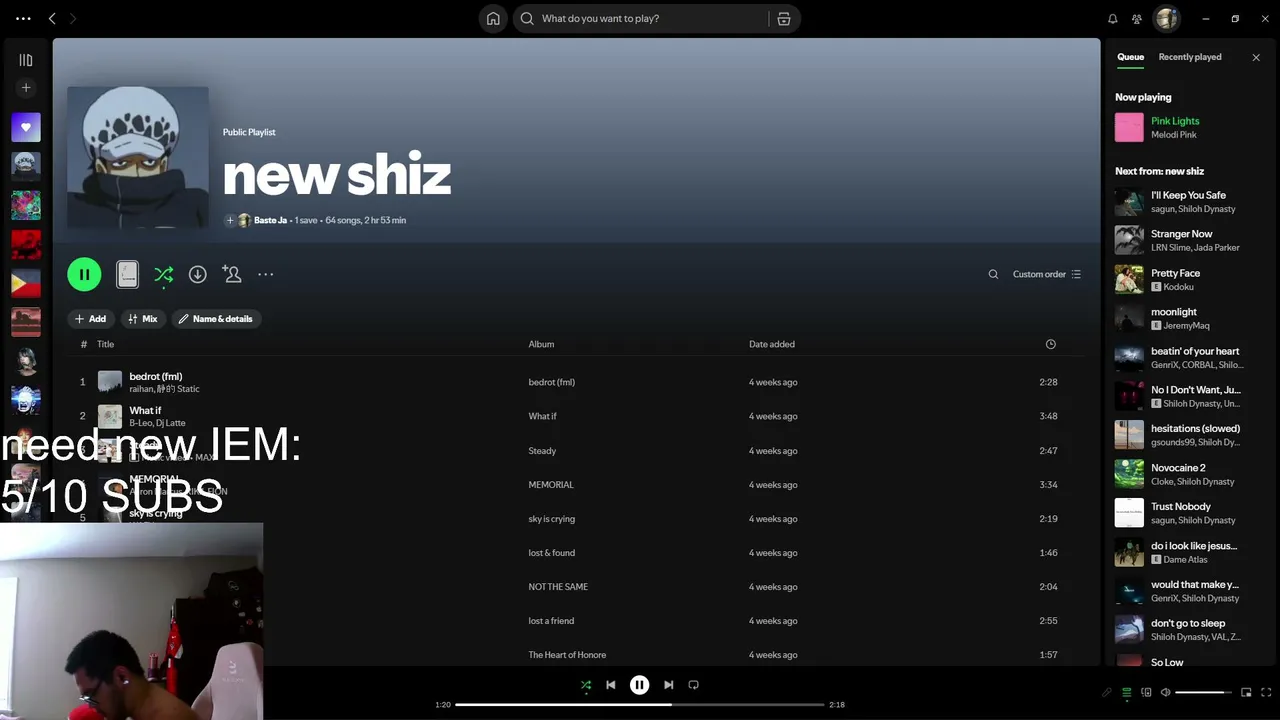
Task: Click the Mix button
Action: (143, 319)
